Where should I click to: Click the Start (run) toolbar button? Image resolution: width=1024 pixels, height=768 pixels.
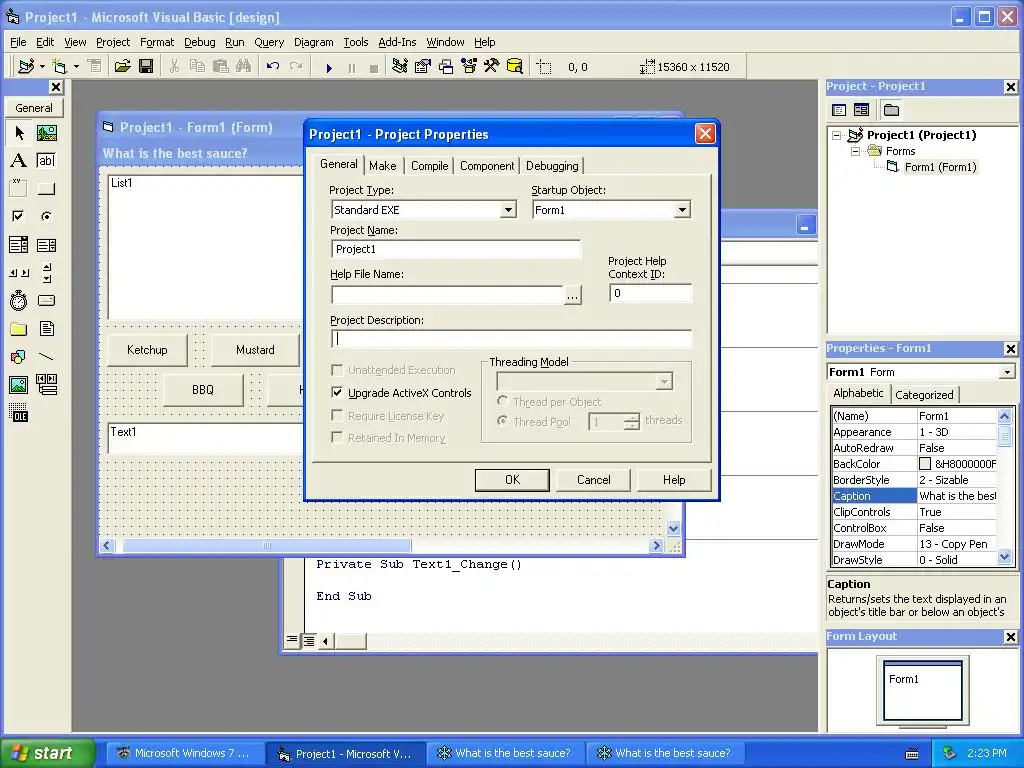(329, 67)
